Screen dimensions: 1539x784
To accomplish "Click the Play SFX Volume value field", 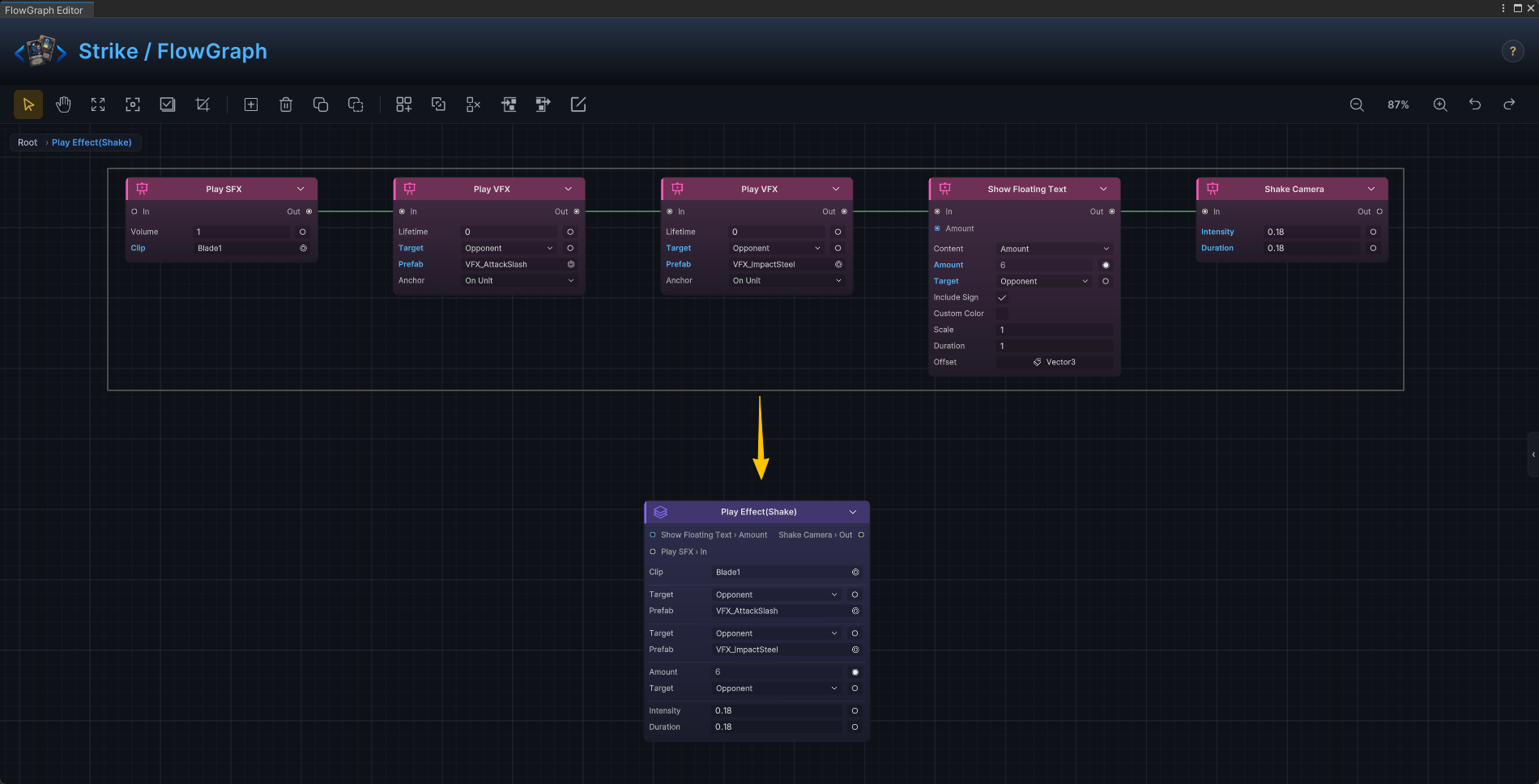I will point(242,232).
